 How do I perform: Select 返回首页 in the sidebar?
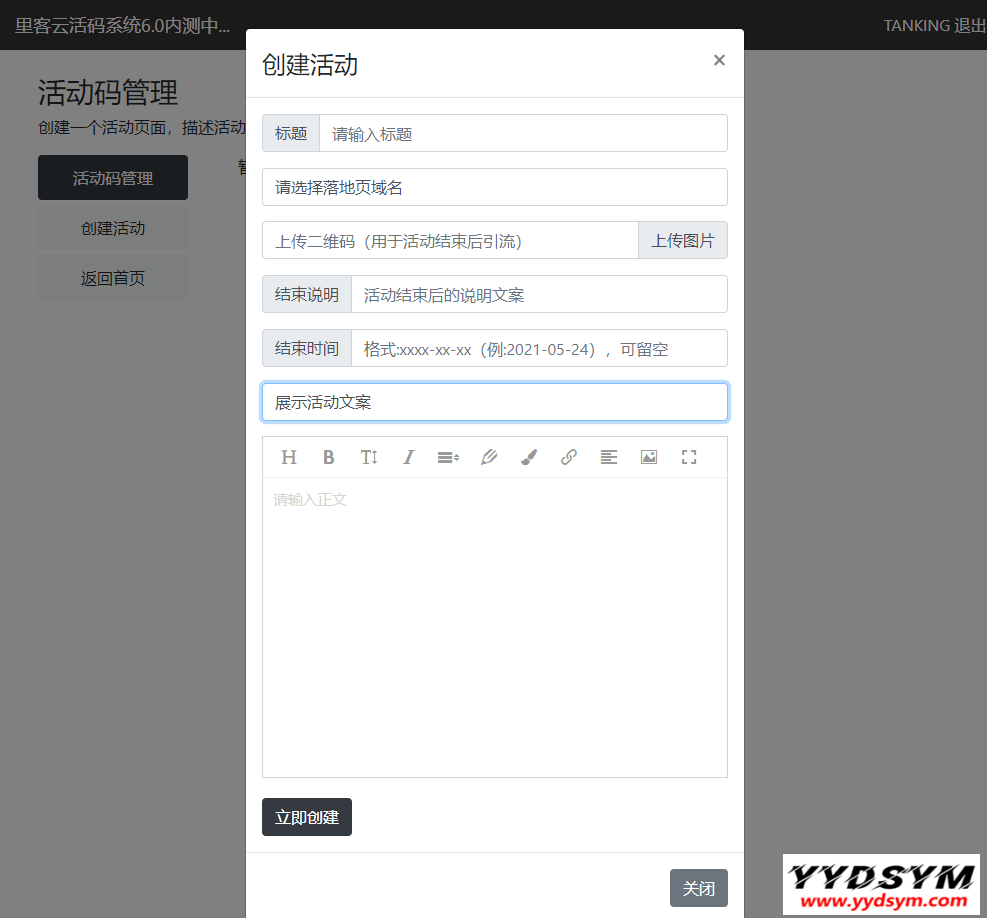coord(113,278)
